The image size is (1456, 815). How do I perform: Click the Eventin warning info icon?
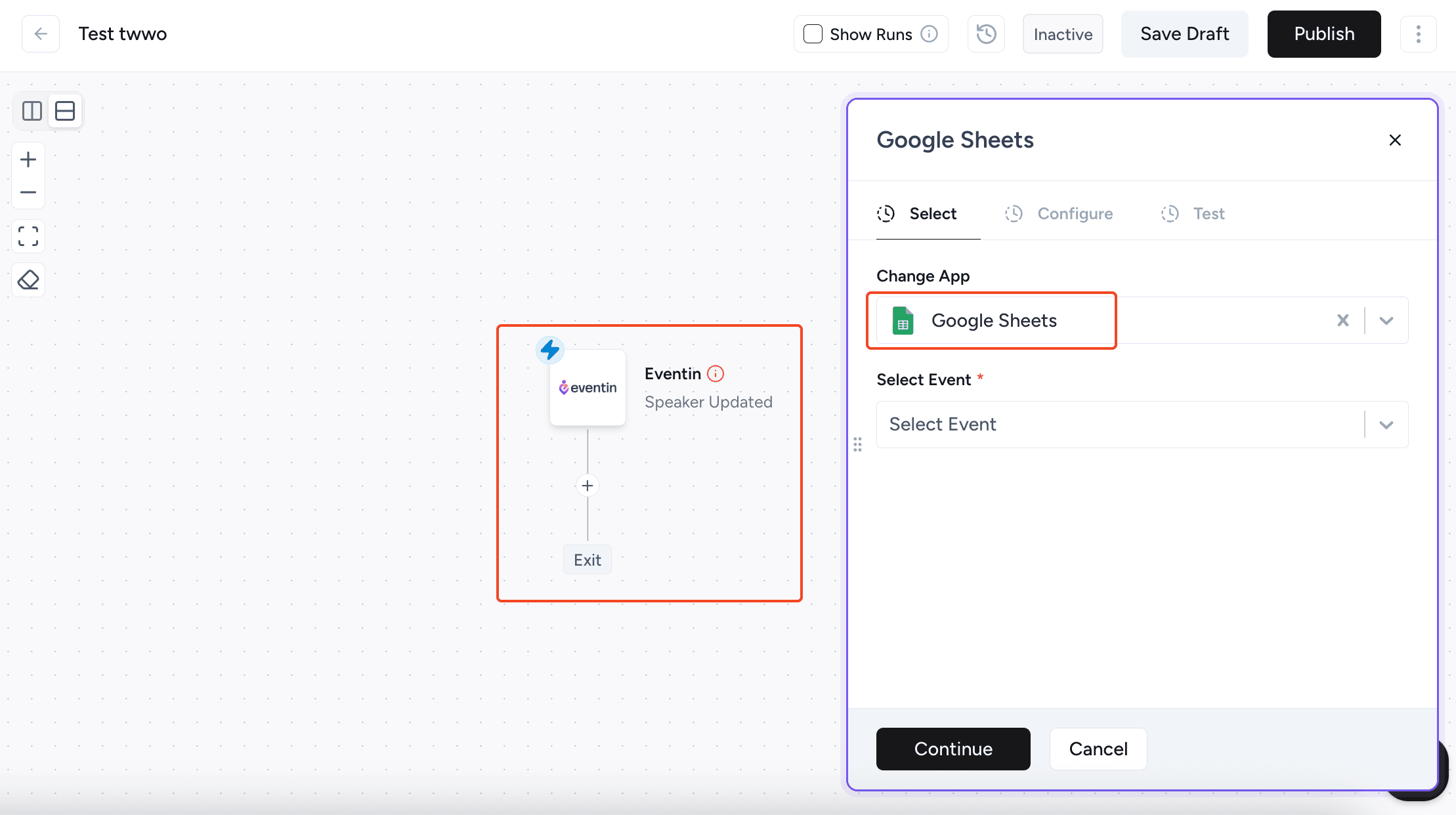[716, 373]
